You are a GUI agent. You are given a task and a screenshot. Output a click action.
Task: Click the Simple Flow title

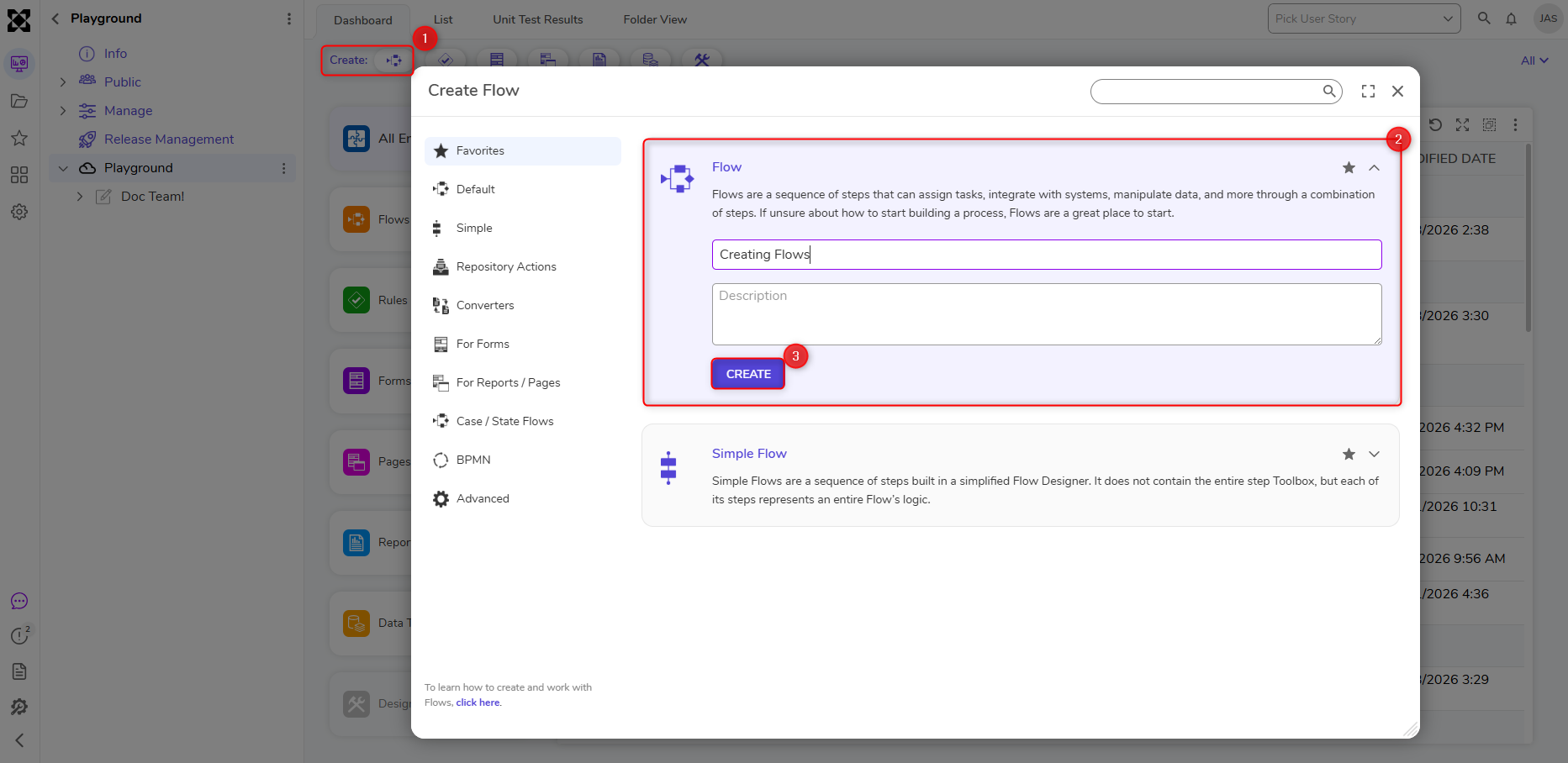point(749,454)
